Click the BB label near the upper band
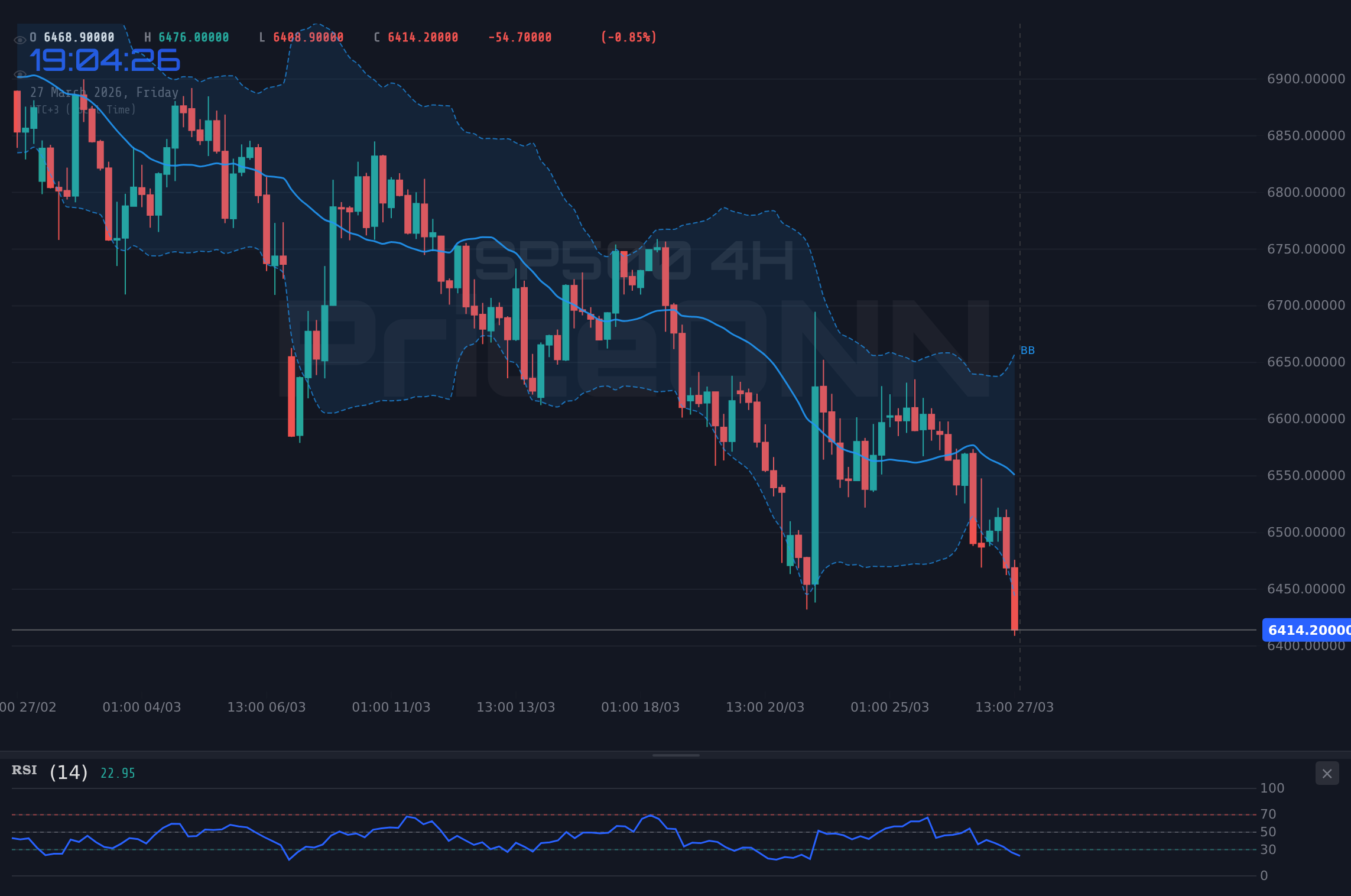 (x=1028, y=350)
